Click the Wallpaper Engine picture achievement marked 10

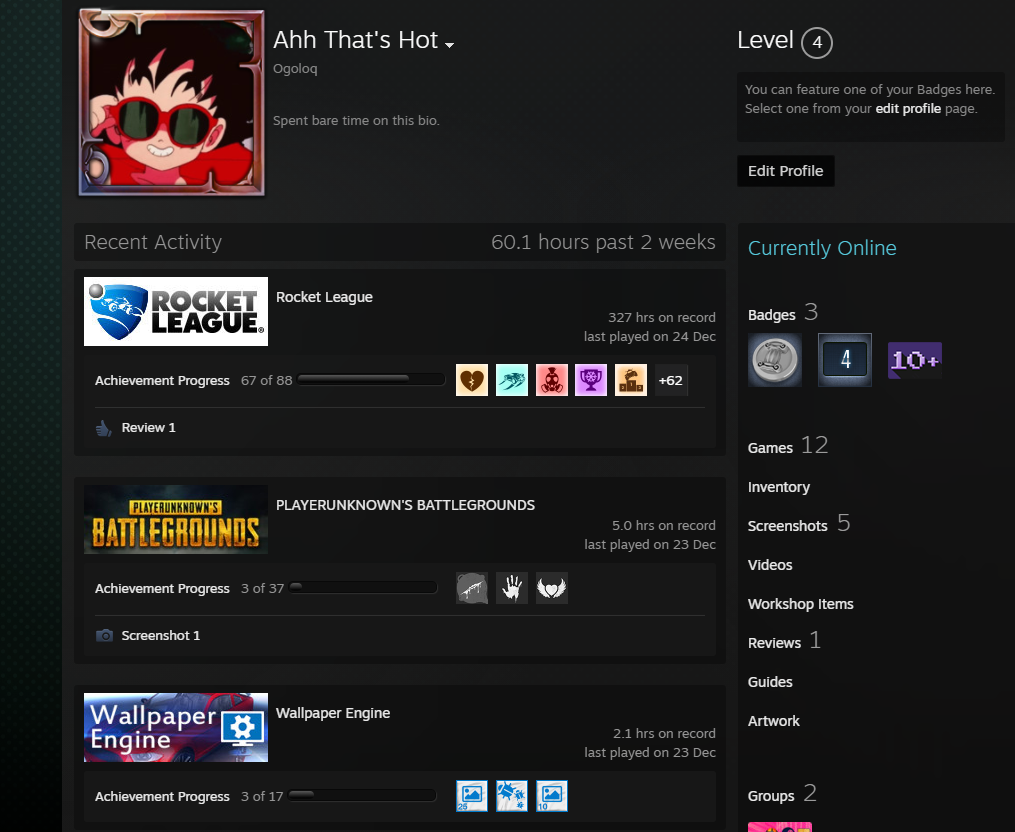[x=552, y=796]
